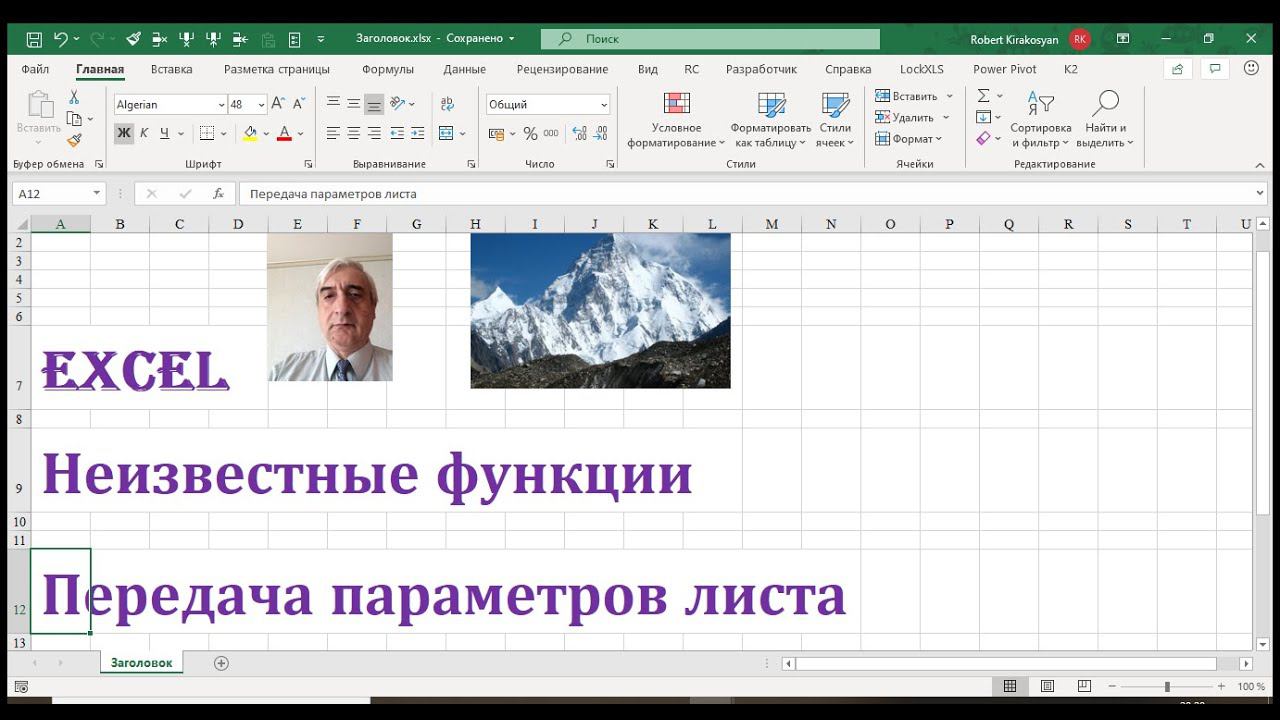Click the Save icon in quick access toolbar
This screenshot has width=1280, height=720.
point(34,39)
